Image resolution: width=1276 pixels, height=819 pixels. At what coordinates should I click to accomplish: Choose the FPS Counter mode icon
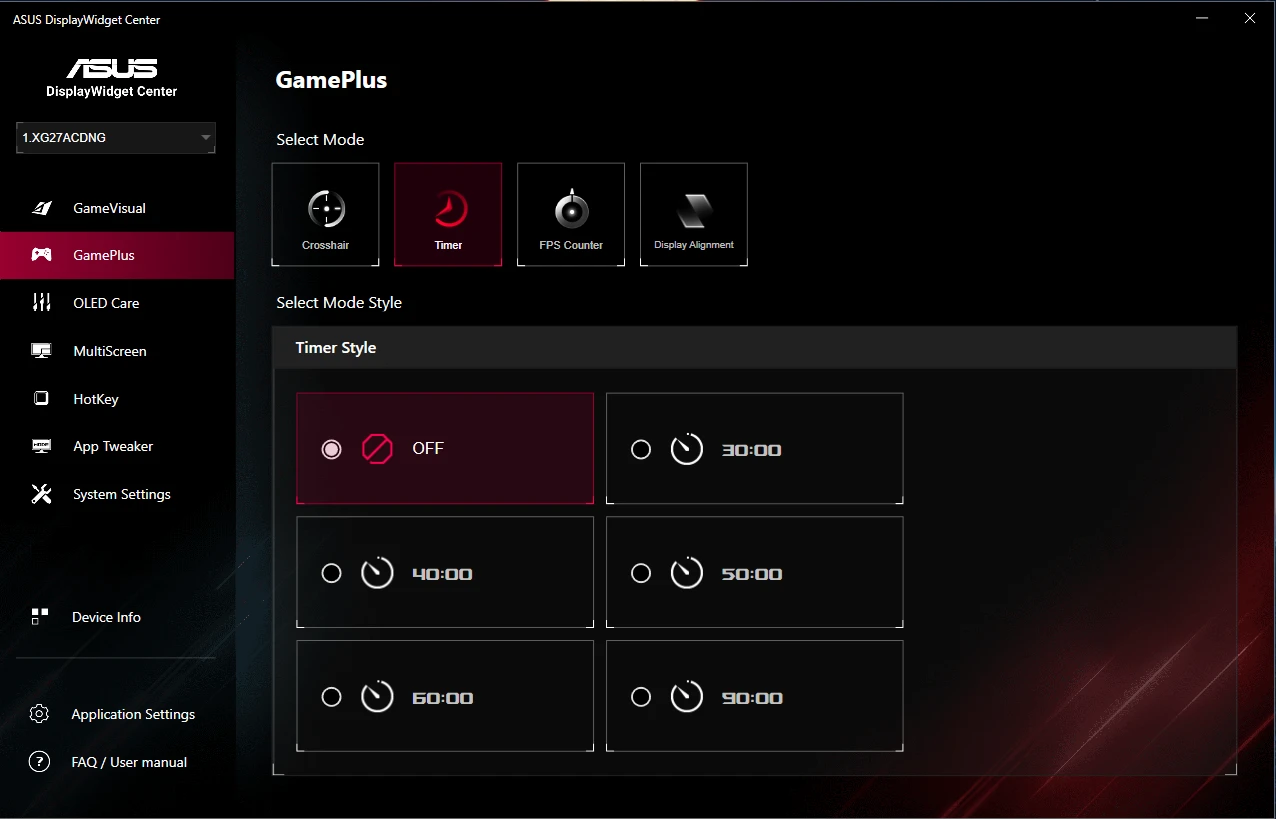click(x=571, y=210)
